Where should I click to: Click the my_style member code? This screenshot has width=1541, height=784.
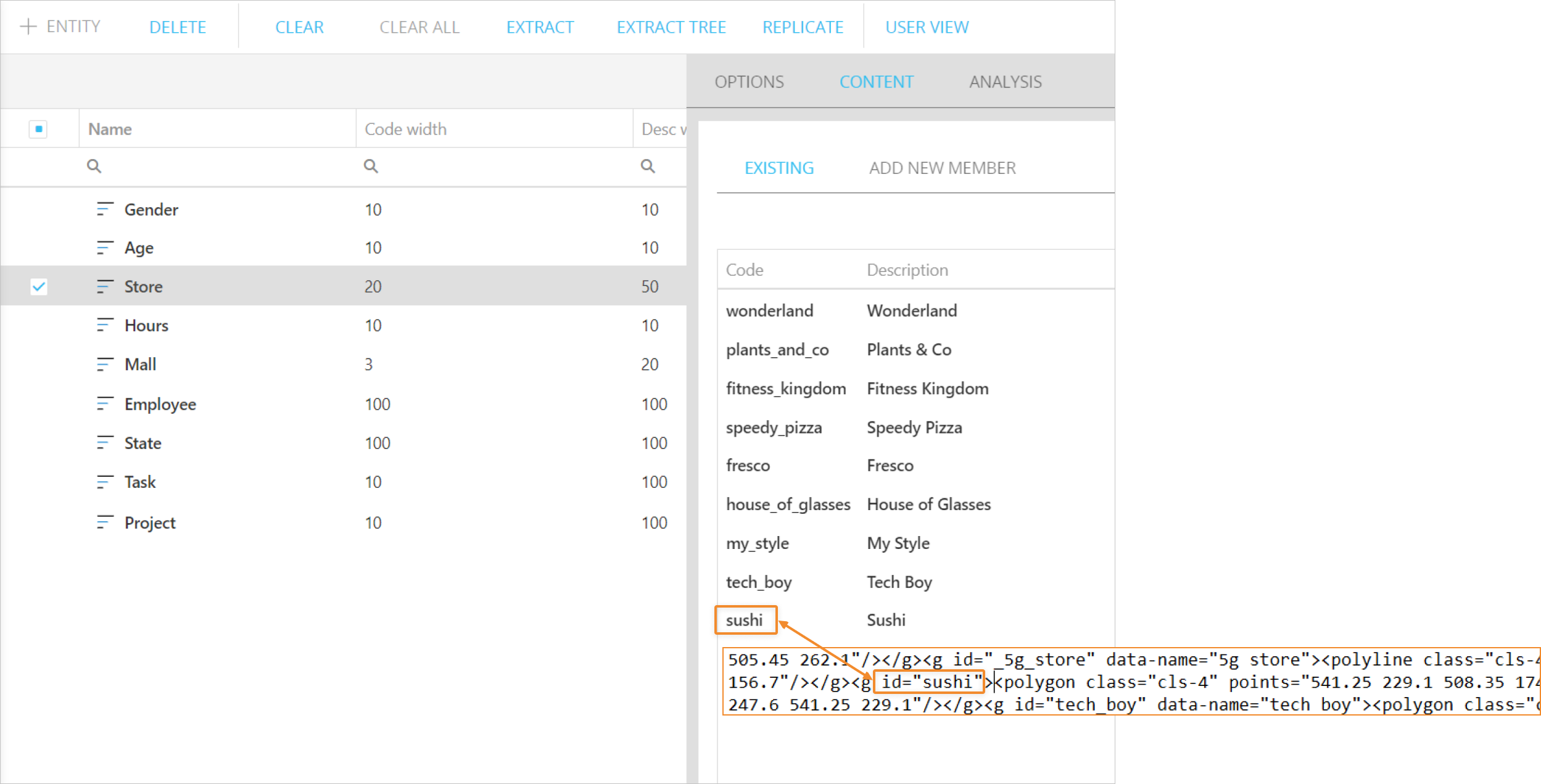point(757,543)
